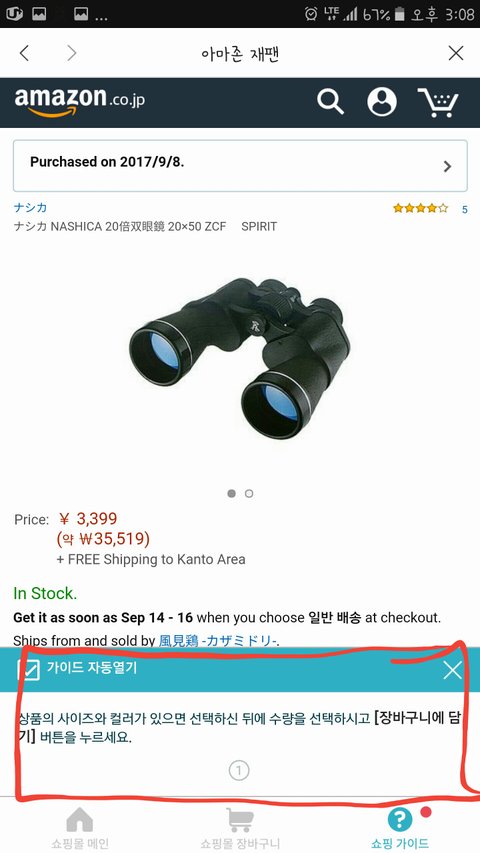Tap the binoculars product image
The image size is (480, 853).
pyautogui.click(x=240, y=357)
